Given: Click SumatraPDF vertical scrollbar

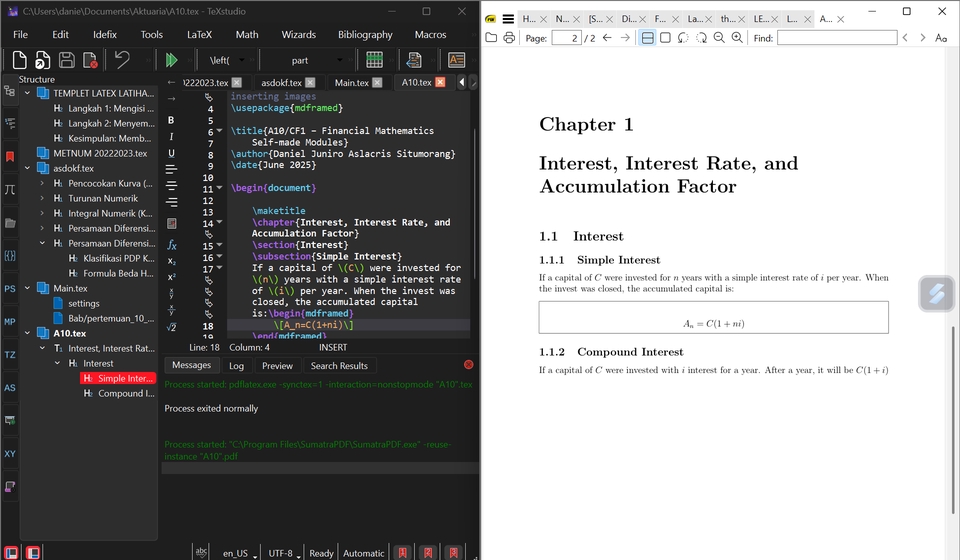Looking at the screenshot, I should coord(952,420).
